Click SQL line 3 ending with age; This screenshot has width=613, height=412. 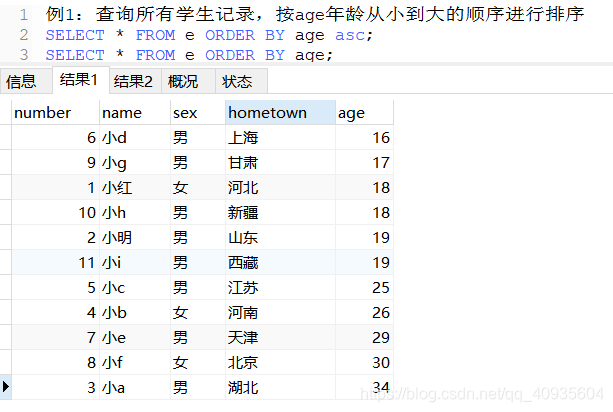(x=189, y=55)
